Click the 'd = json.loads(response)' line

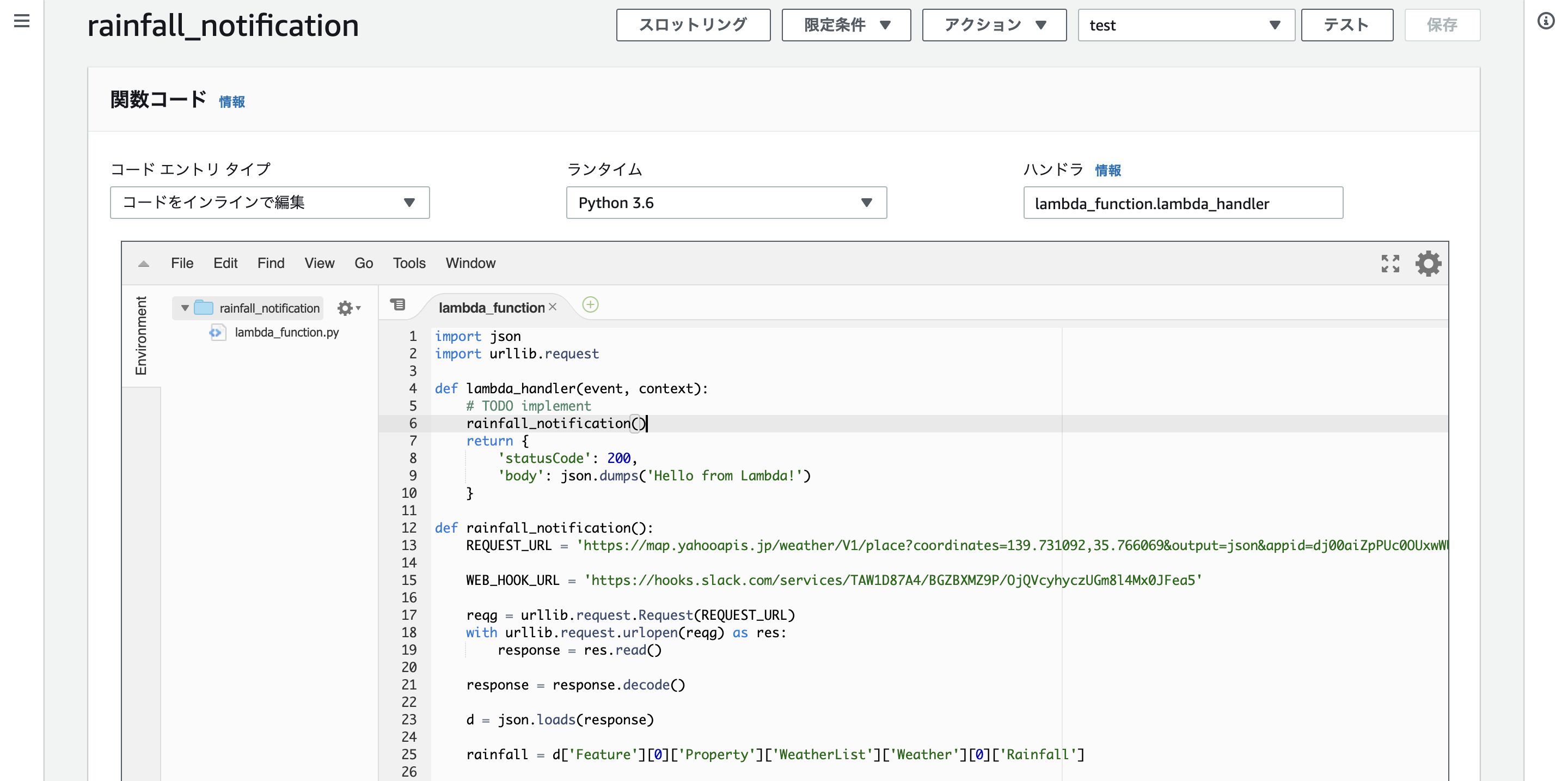[560, 720]
